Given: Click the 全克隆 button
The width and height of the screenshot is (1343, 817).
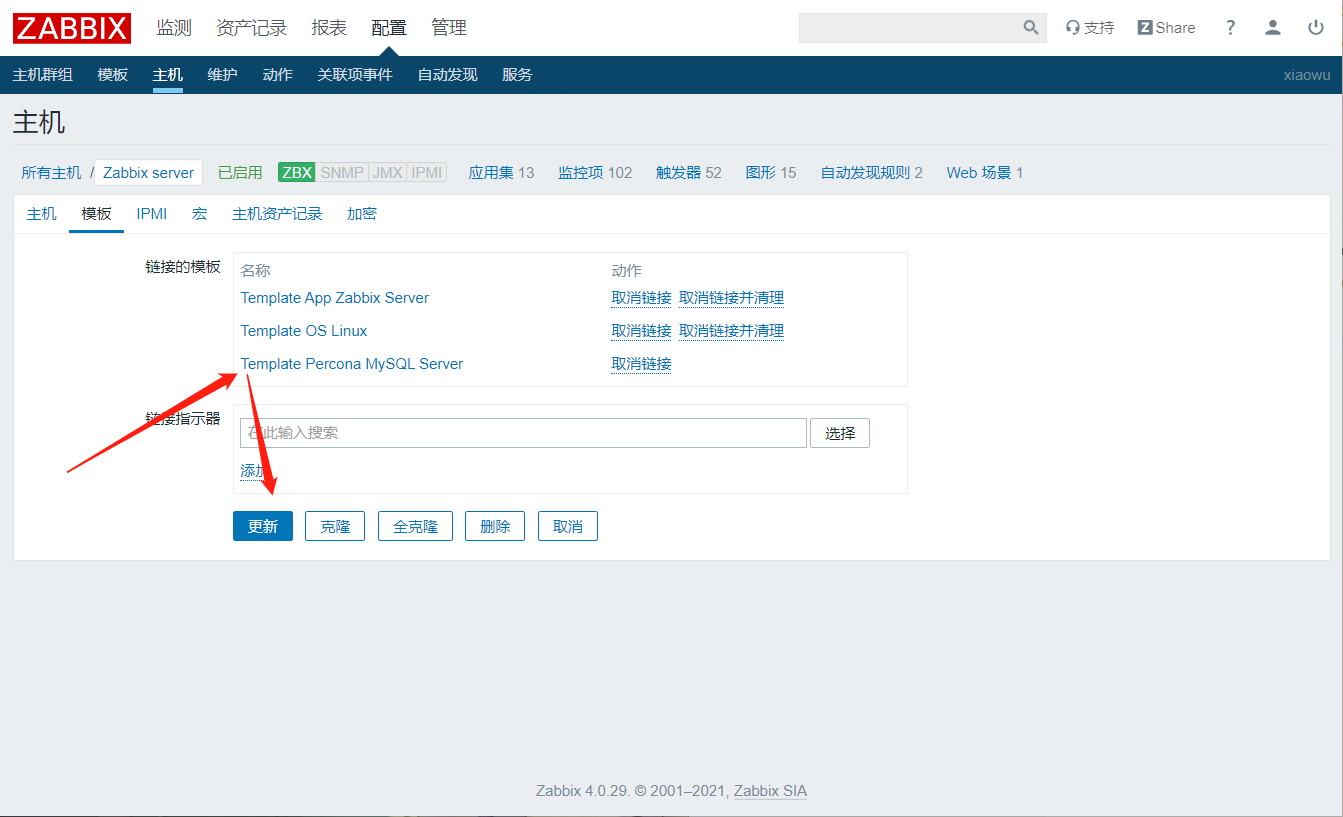Looking at the screenshot, I should pos(415,526).
